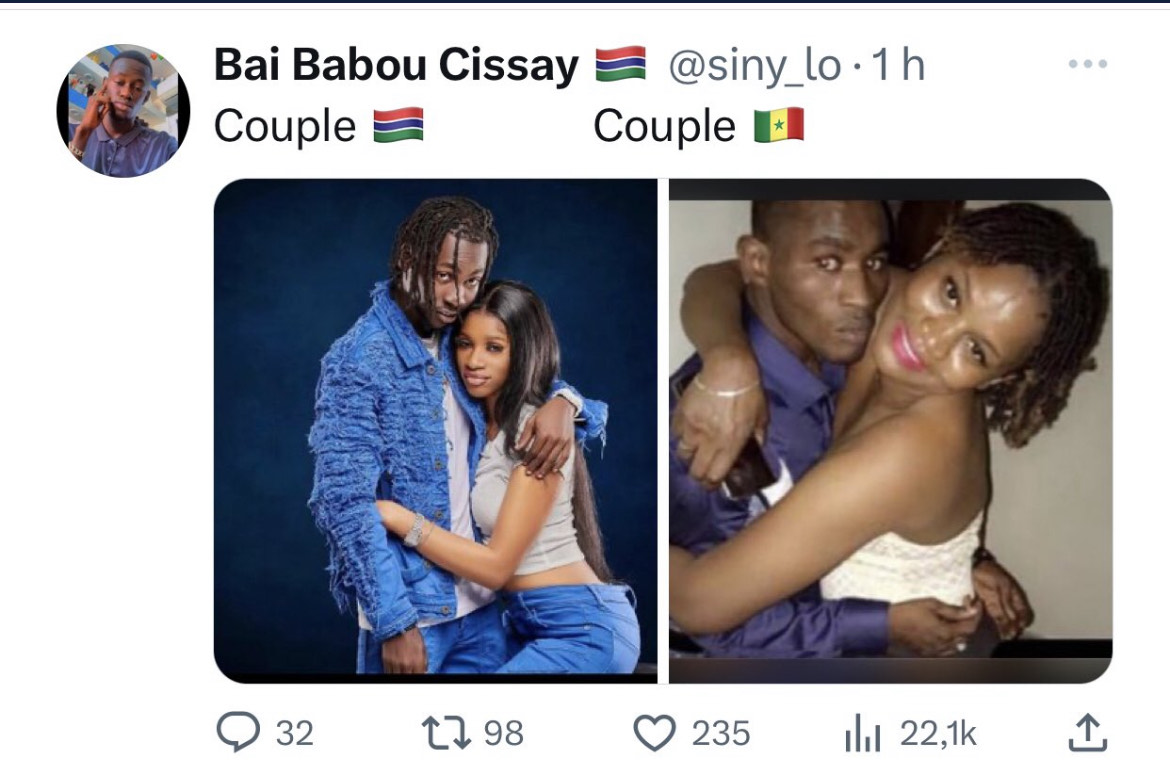This screenshot has height=762, width=1170.
Task: Open the view analytics bar chart icon
Action: pos(863,732)
